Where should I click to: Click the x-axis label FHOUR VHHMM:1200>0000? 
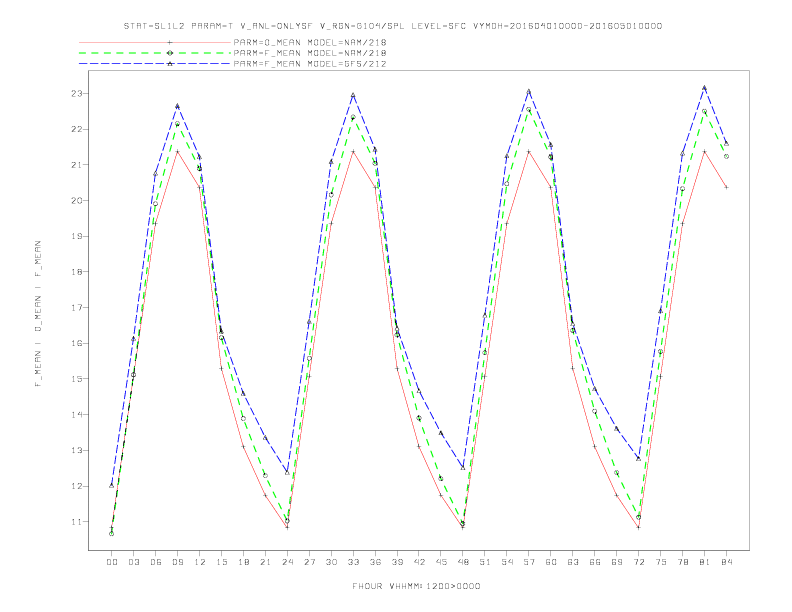(x=416, y=586)
